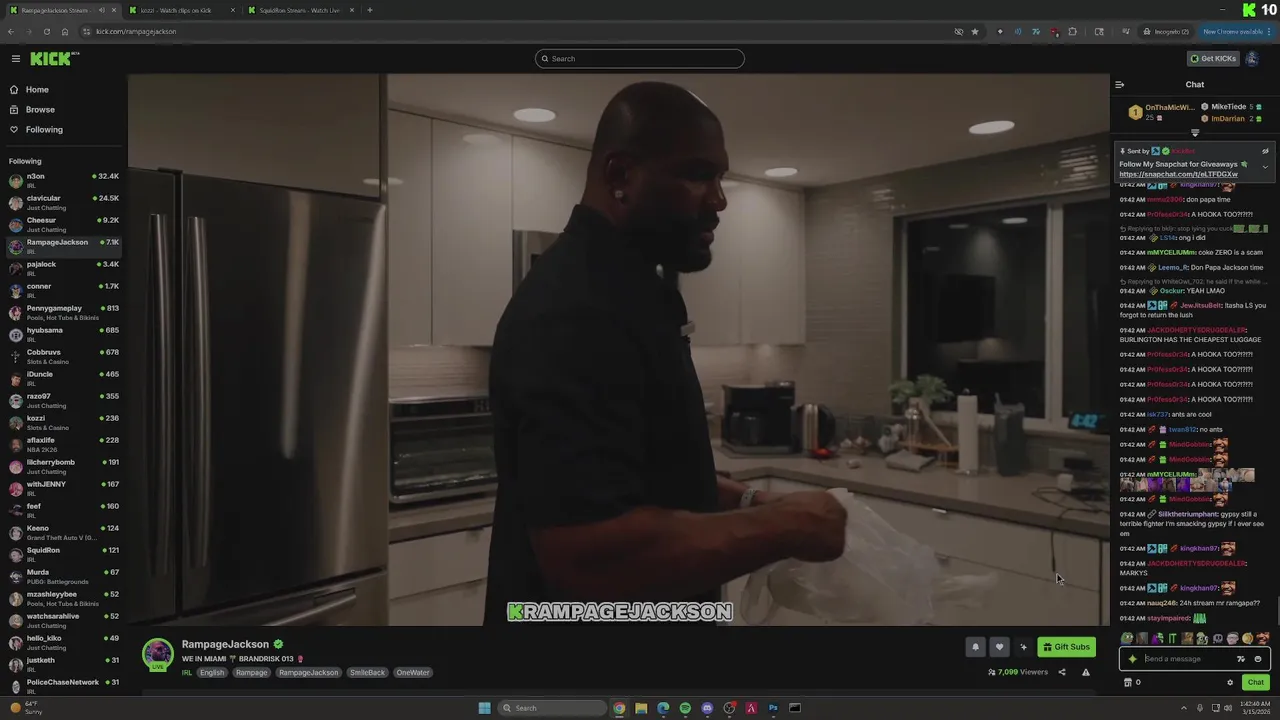Open the Windows Start menu
This screenshot has width=1280, height=720.
485,708
